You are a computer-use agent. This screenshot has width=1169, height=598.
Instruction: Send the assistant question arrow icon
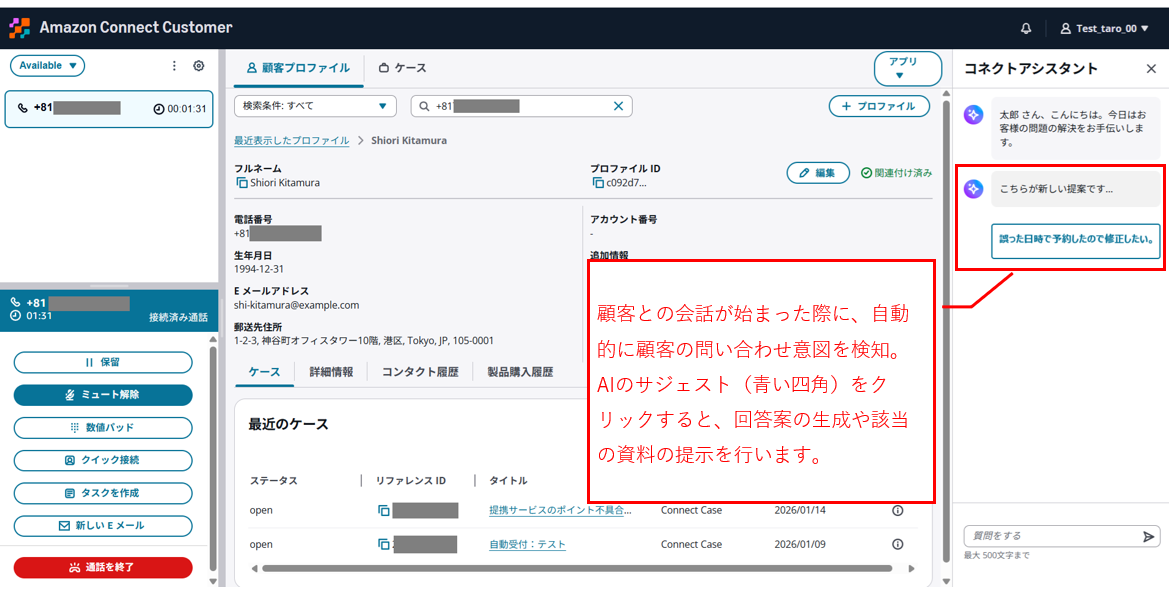1149,536
